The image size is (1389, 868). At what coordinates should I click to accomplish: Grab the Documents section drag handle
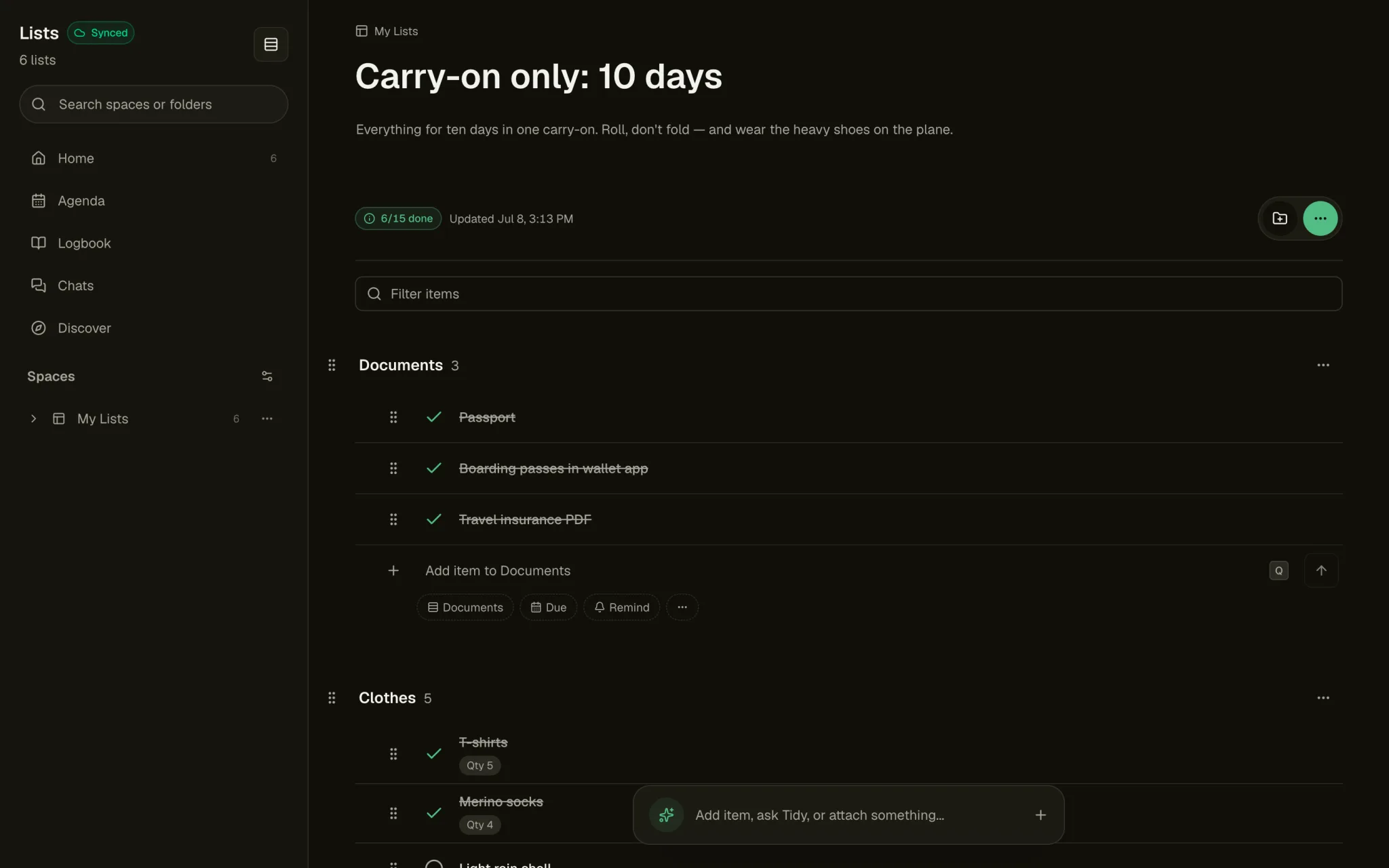tap(332, 365)
